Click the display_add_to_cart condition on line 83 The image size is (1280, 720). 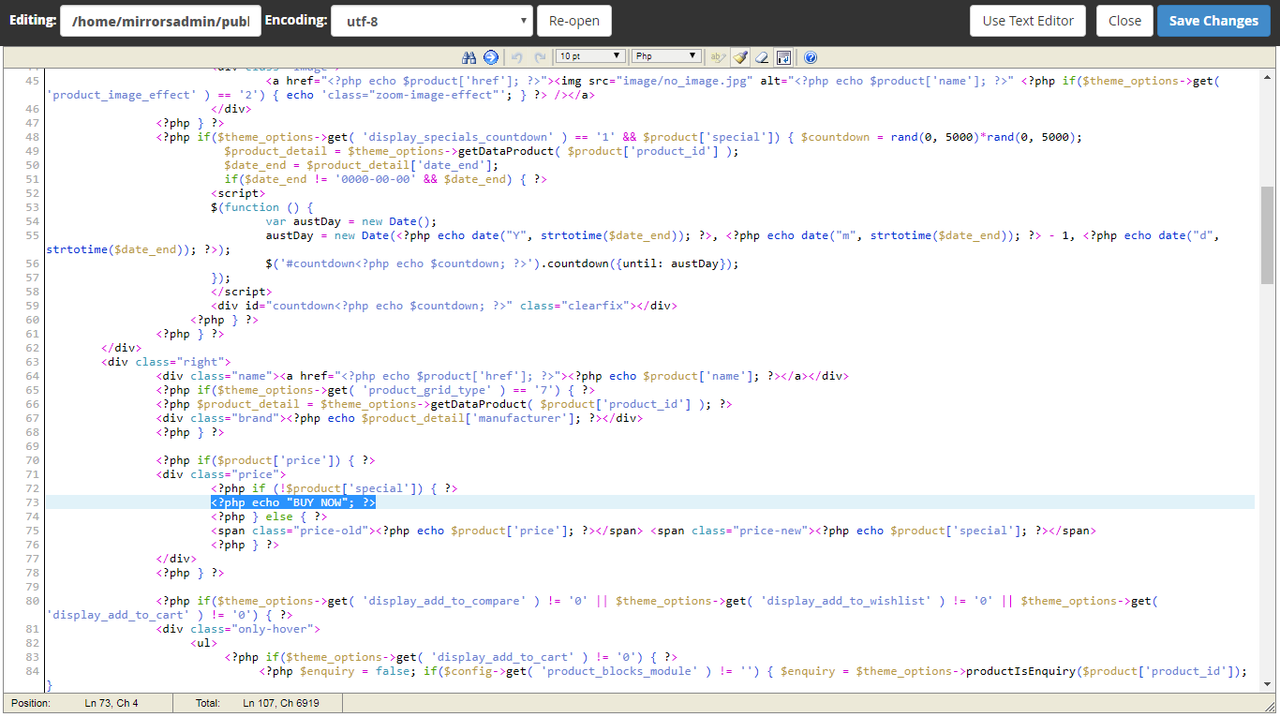click(x=451, y=657)
